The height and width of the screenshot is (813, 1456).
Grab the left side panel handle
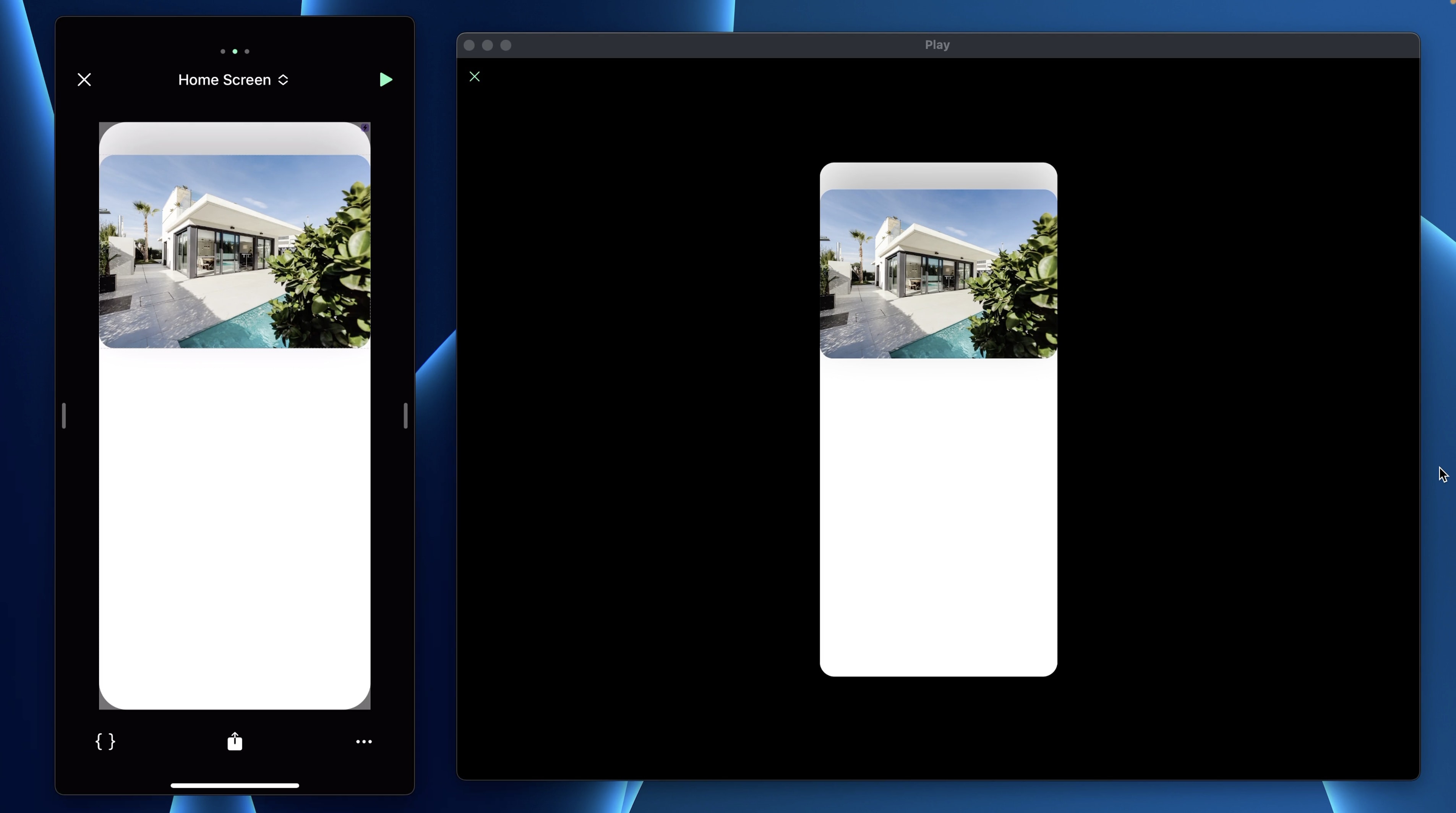pos(64,415)
